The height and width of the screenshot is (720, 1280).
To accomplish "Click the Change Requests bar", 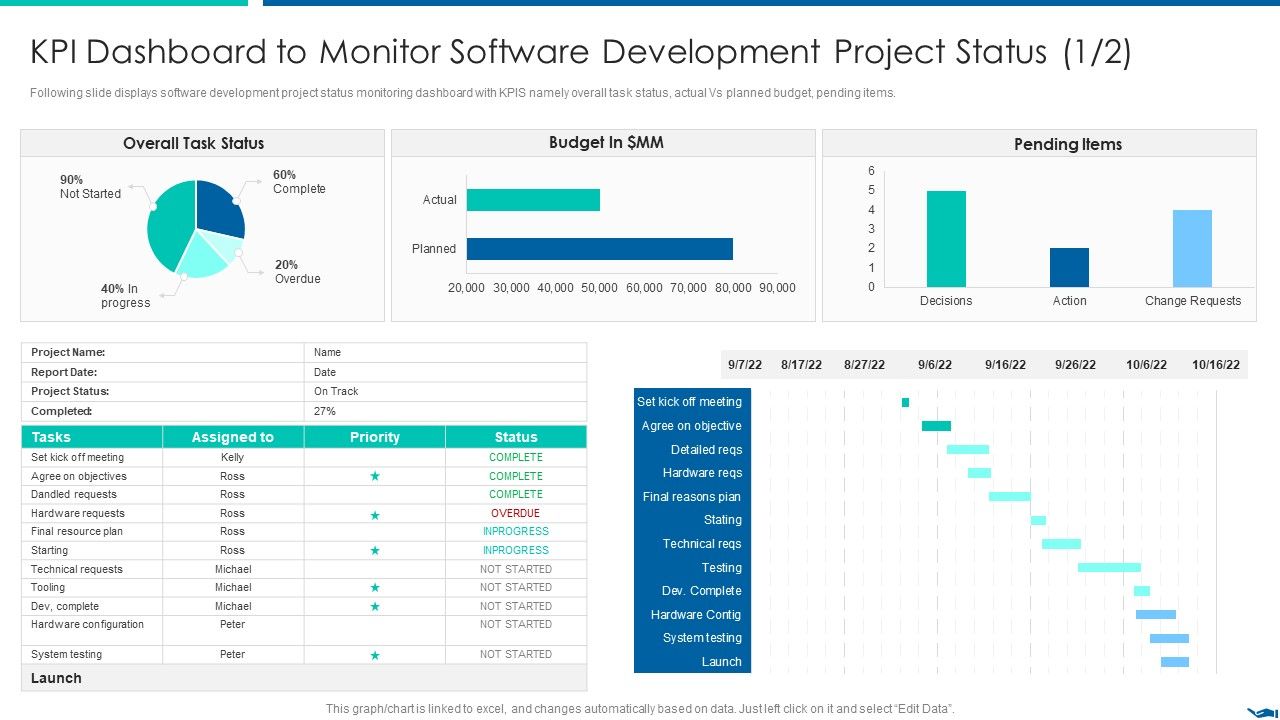I will (x=1193, y=248).
